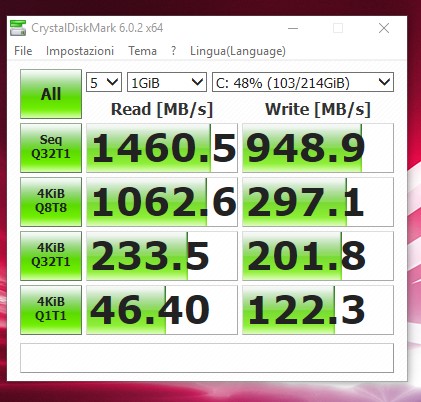
Task: Select the 4KiB Q32T1 write result 201.8
Action: click(x=318, y=256)
